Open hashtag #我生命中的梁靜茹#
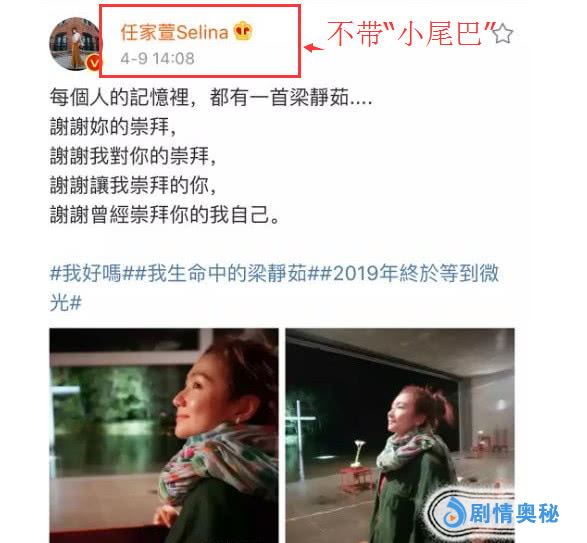 [x=226, y=273]
